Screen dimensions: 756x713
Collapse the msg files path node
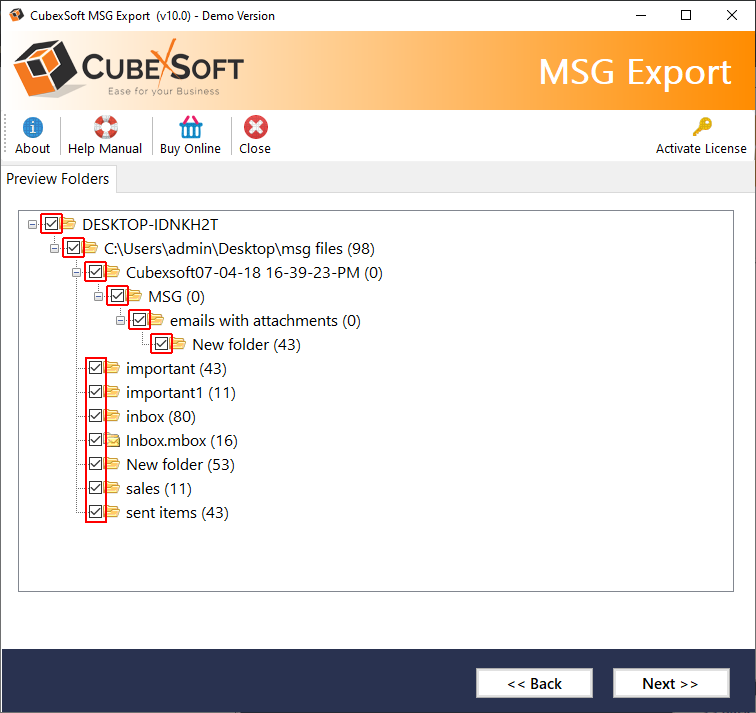click(x=56, y=248)
